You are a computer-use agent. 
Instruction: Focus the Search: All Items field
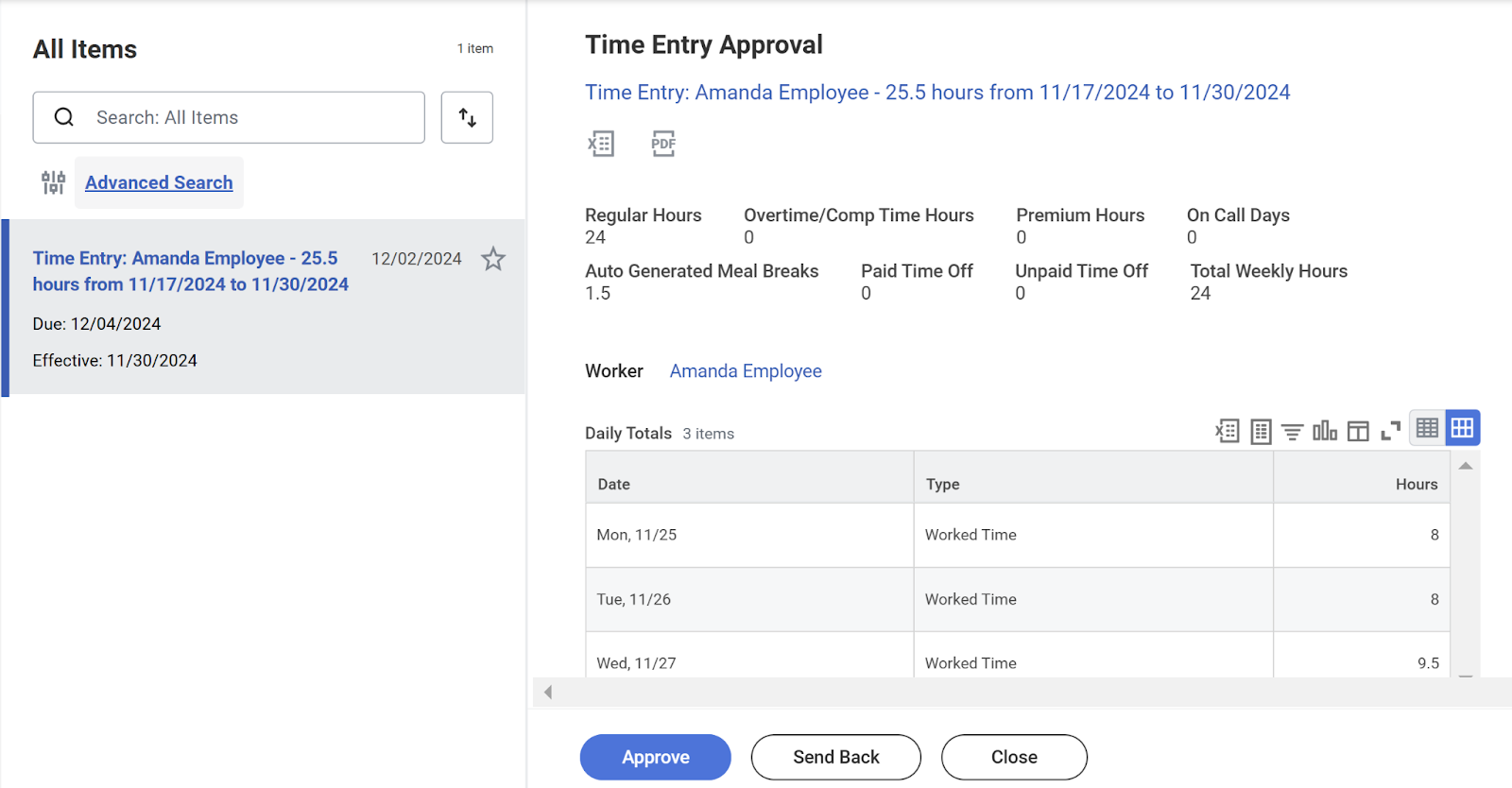click(x=229, y=117)
